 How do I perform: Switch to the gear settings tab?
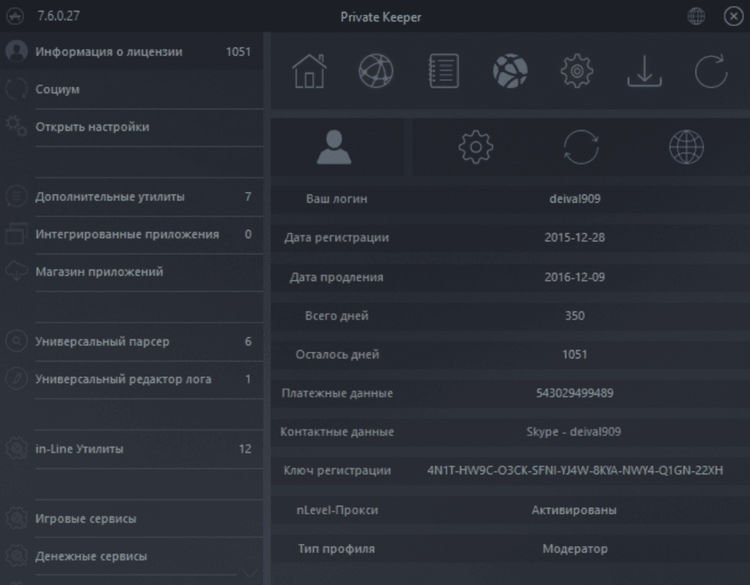(x=476, y=147)
